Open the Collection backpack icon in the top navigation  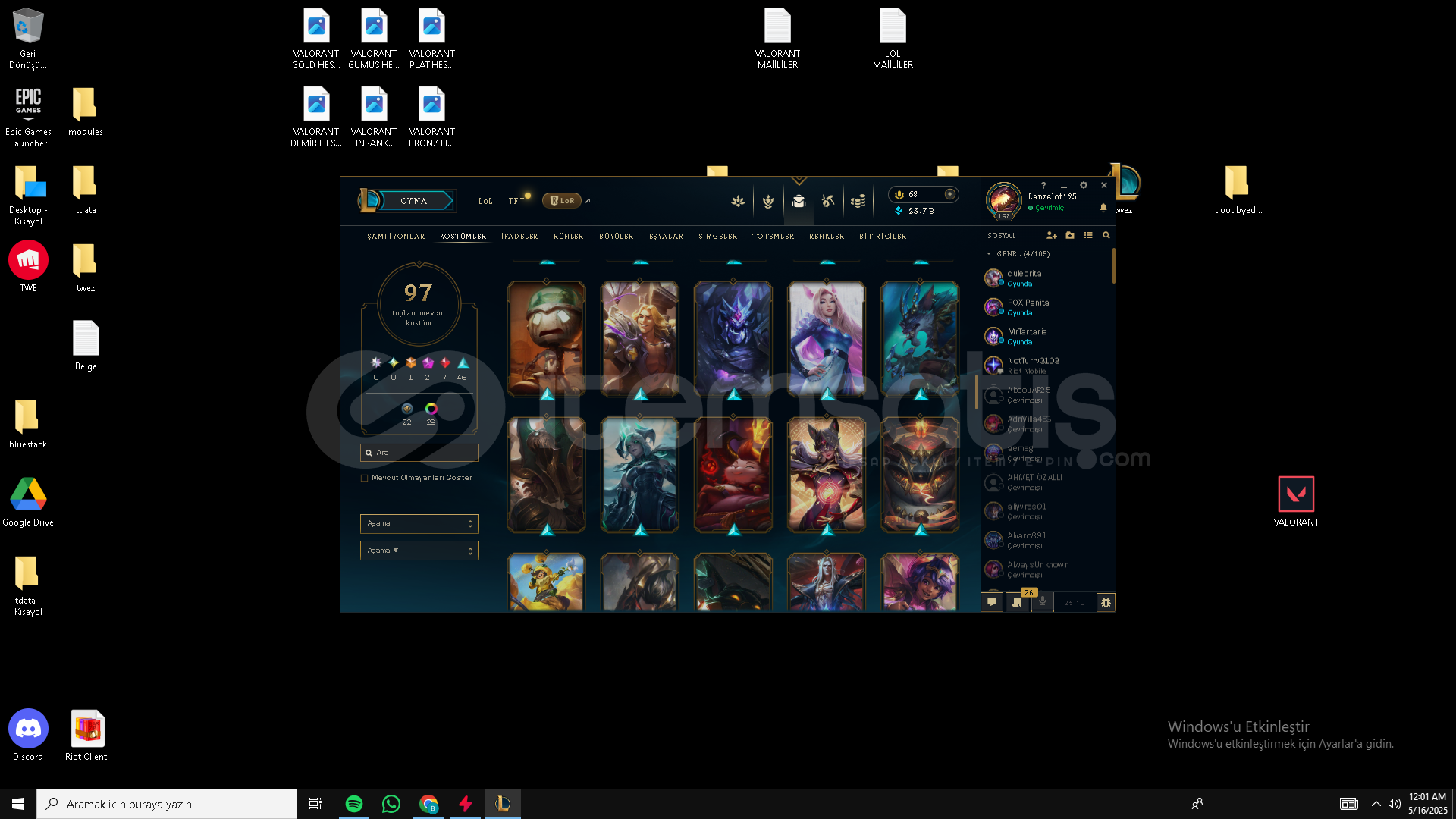(x=799, y=201)
